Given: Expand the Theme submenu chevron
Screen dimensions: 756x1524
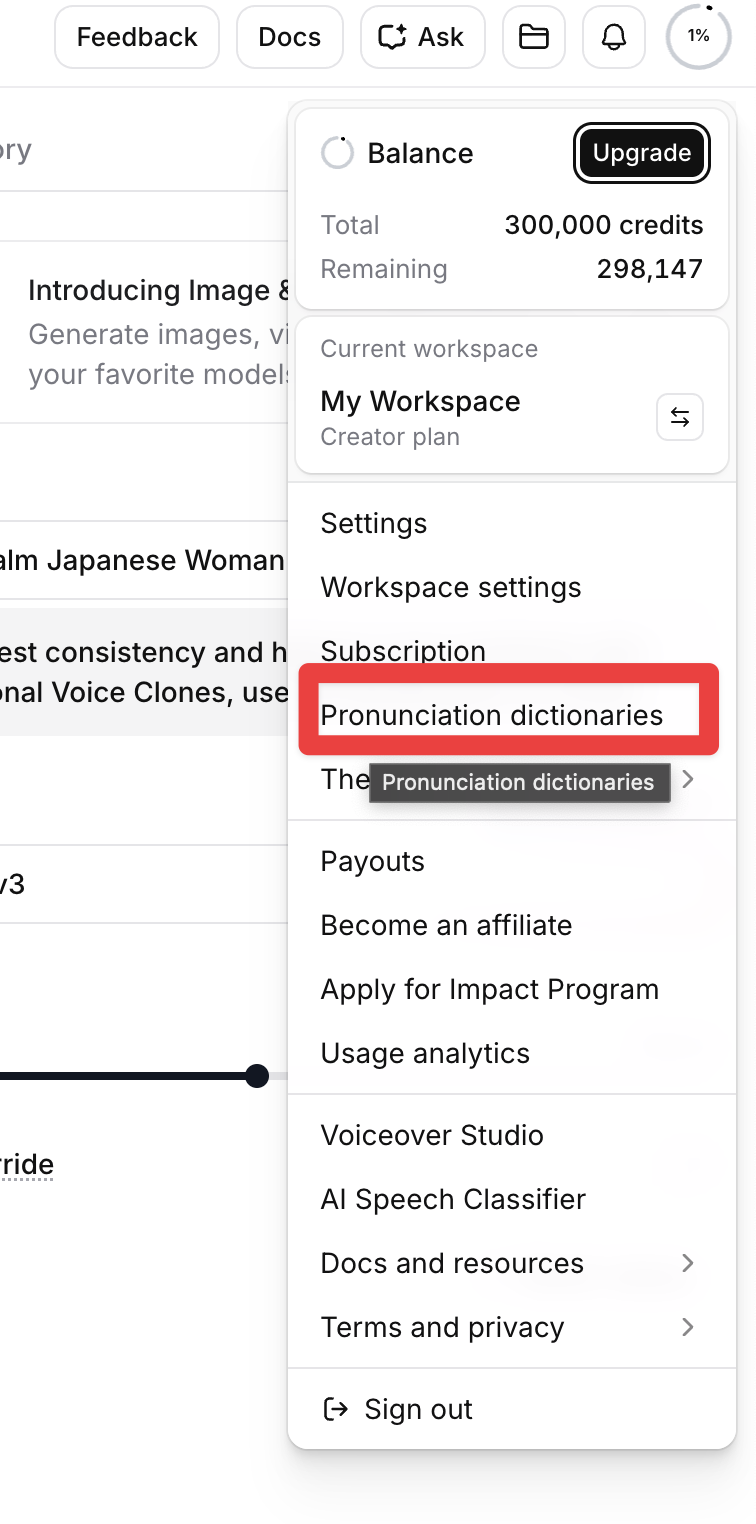Looking at the screenshot, I should pyautogui.click(x=688, y=779).
